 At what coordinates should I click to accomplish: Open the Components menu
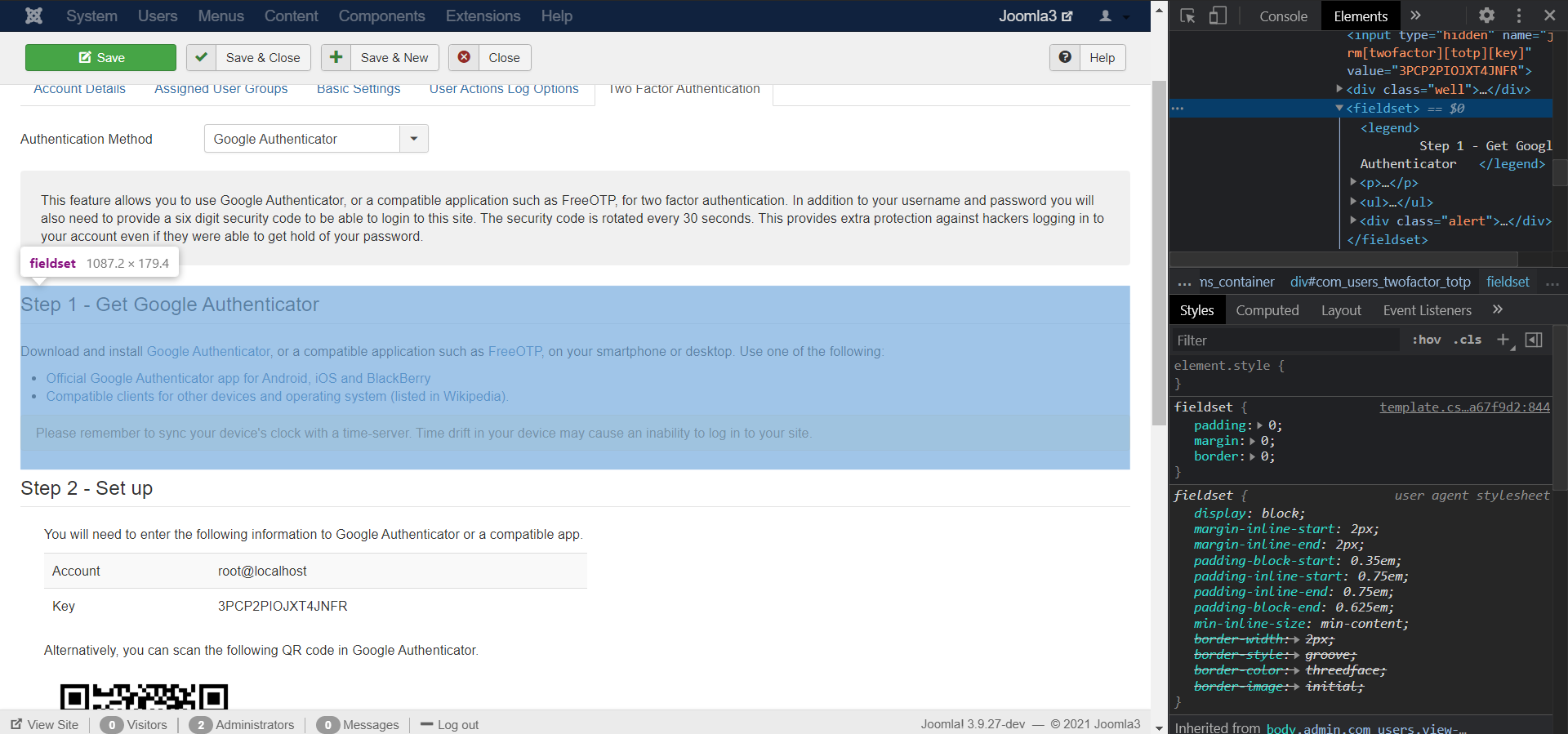pos(381,16)
